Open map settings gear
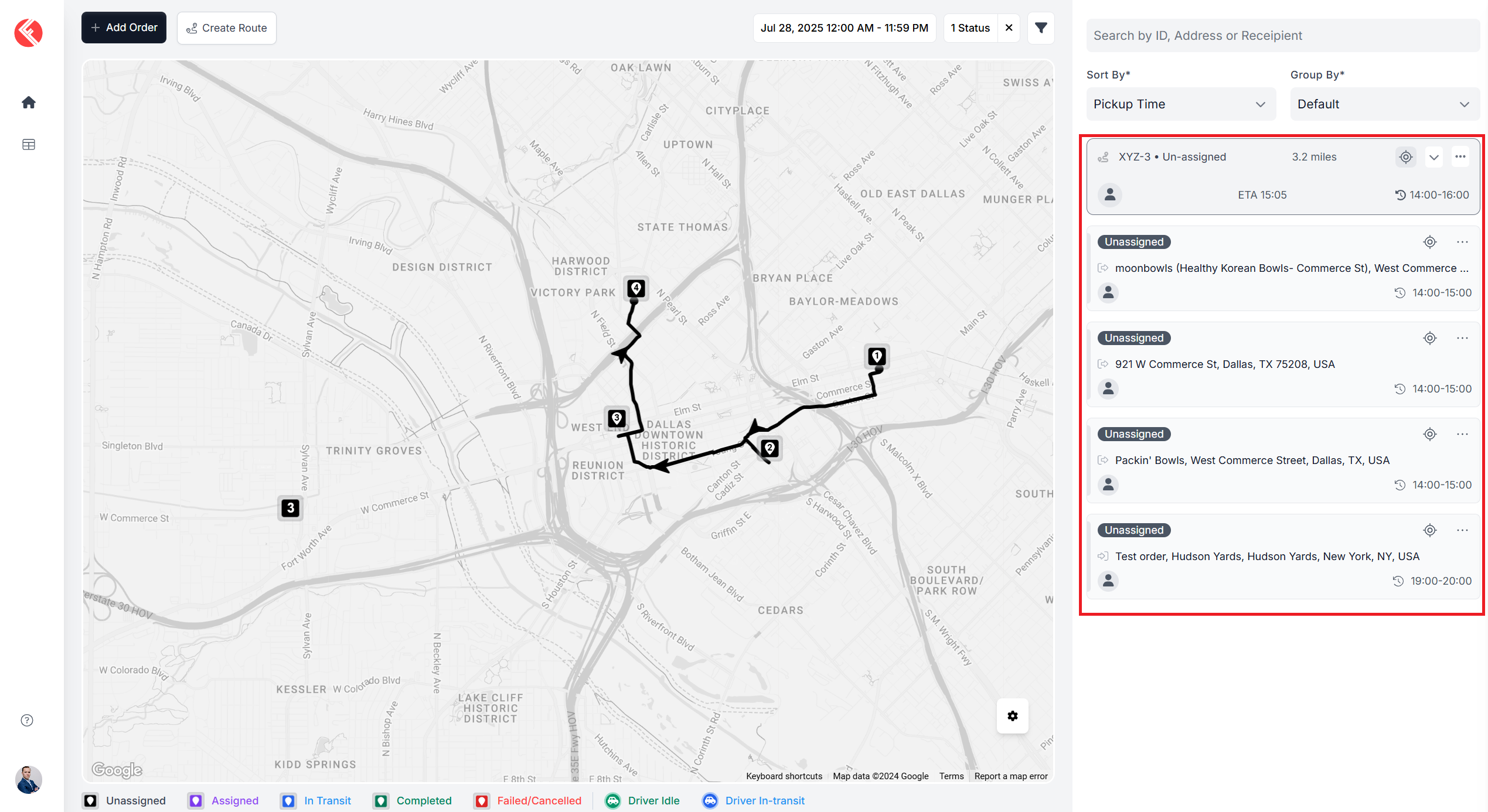The image size is (1488, 812). (x=1012, y=715)
